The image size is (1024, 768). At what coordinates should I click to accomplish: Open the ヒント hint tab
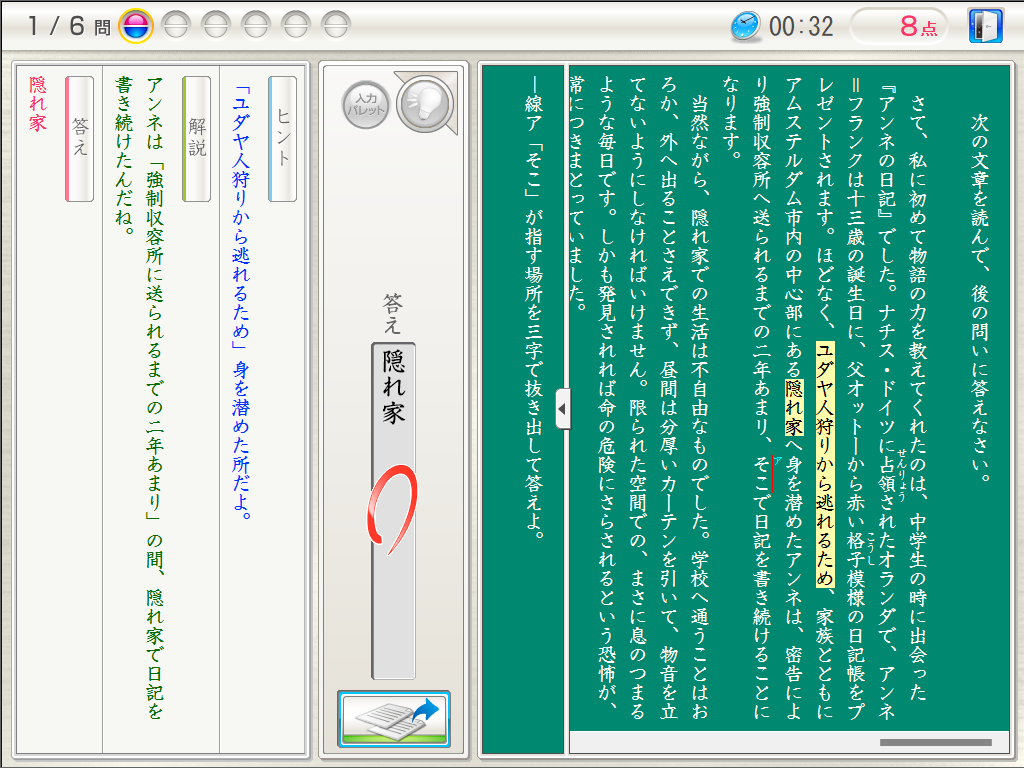(283, 140)
